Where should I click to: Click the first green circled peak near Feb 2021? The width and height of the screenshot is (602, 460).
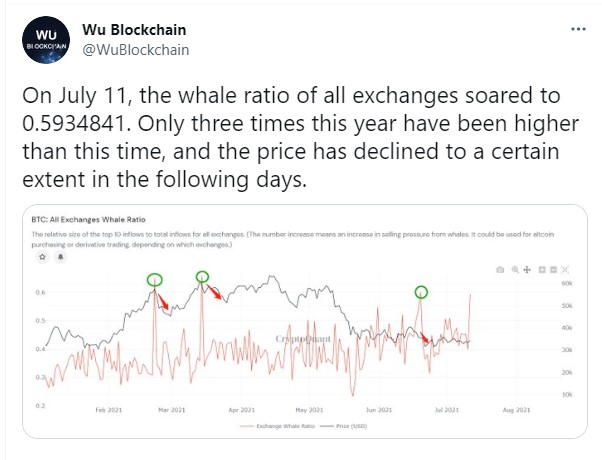point(155,280)
